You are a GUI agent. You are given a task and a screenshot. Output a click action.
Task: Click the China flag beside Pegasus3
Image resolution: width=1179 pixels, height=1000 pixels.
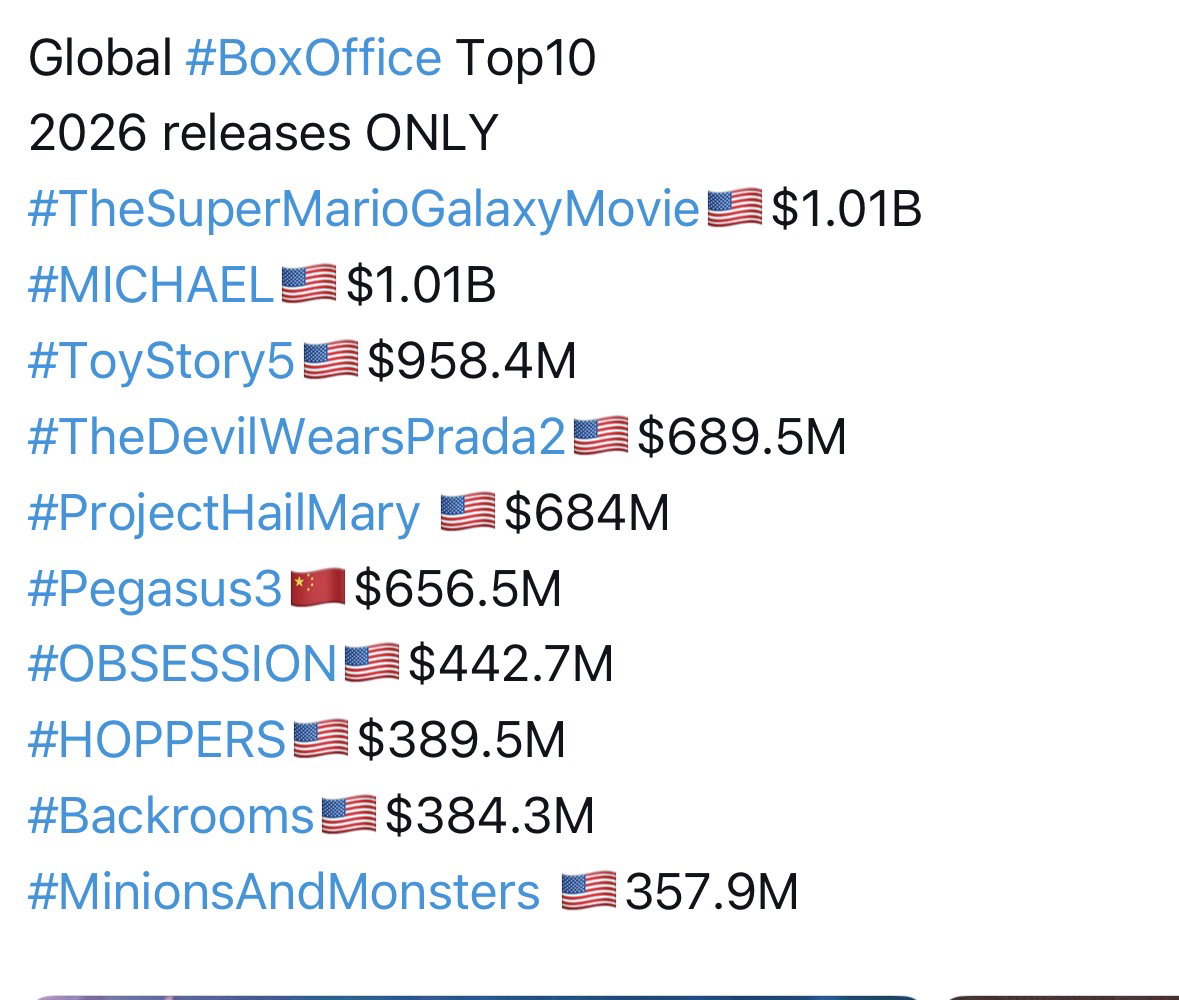(x=317, y=587)
